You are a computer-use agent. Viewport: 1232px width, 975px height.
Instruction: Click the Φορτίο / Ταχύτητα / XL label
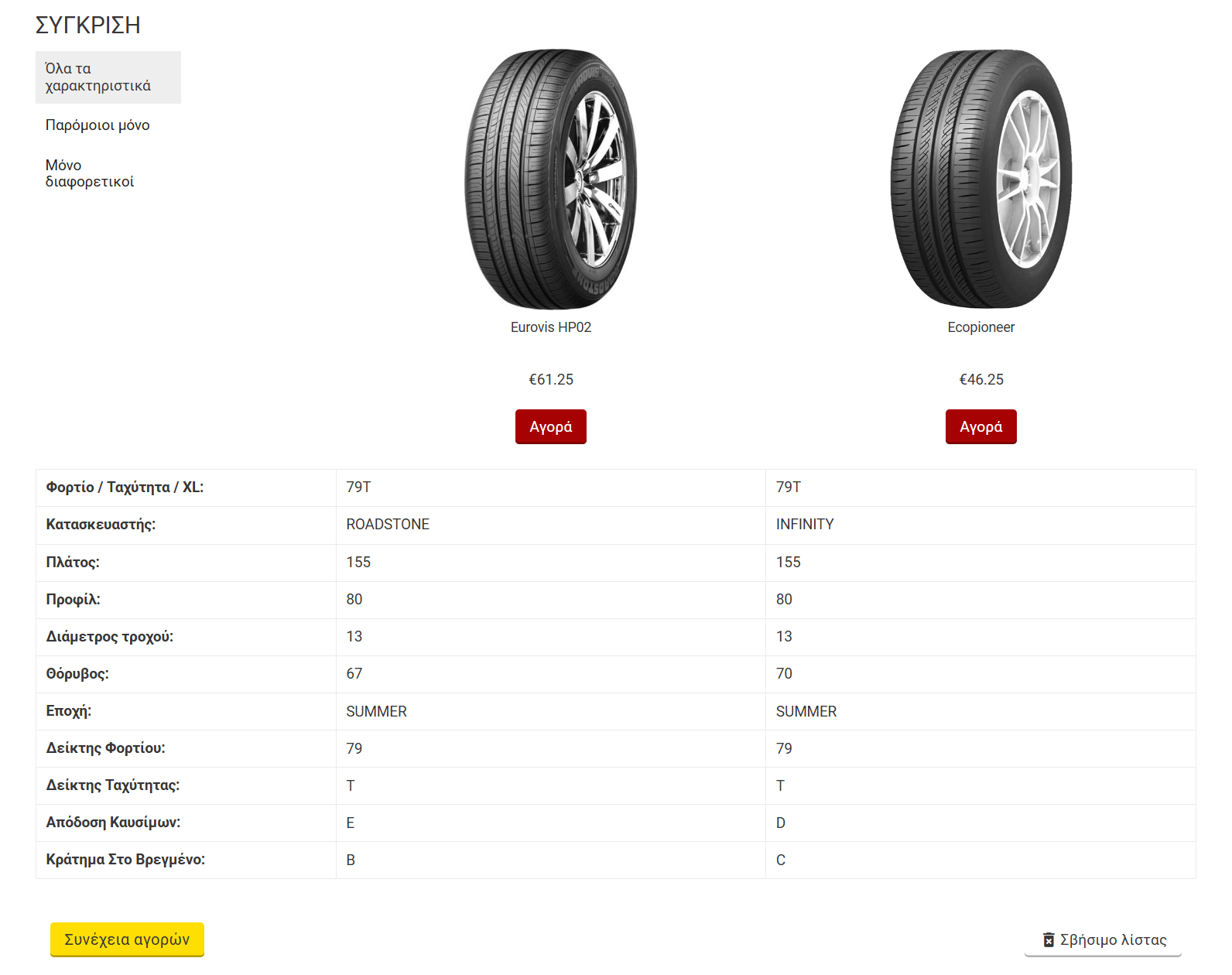(x=125, y=487)
